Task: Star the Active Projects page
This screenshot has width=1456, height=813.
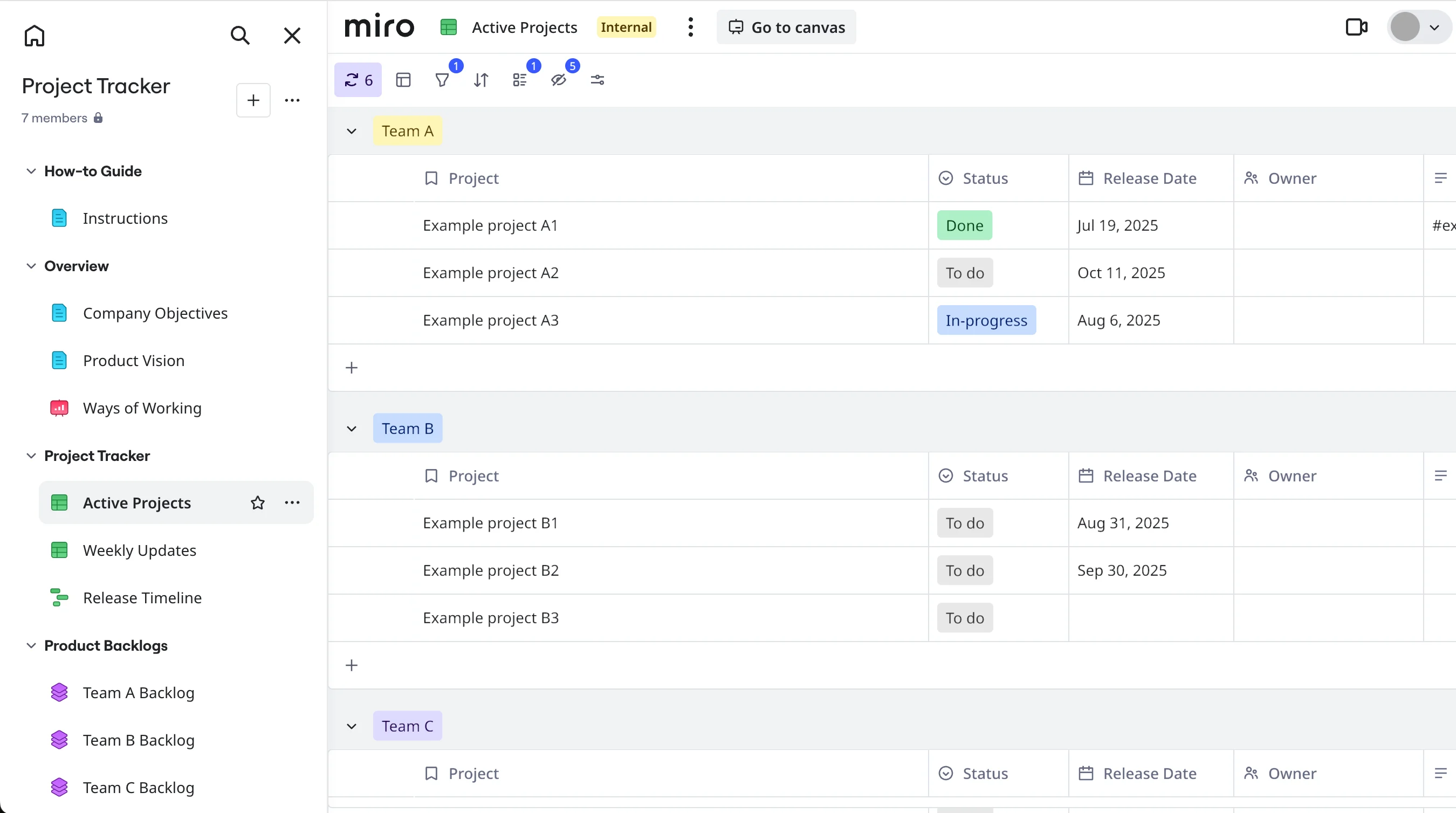Action: tap(258, 503)
